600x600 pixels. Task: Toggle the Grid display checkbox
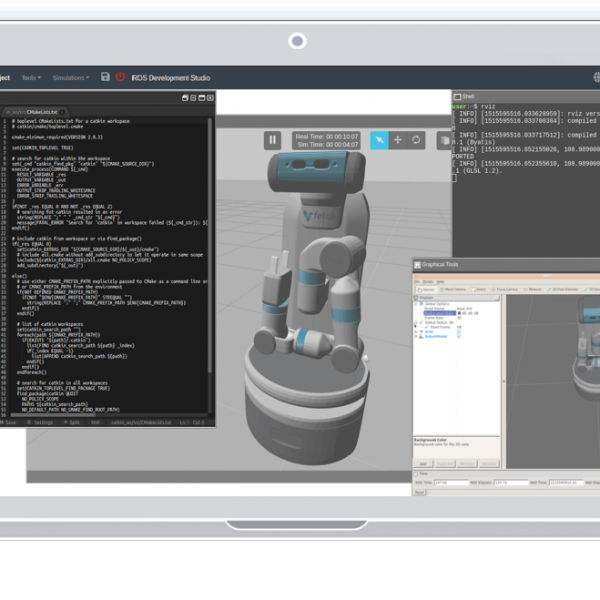[x=459, y=331]
